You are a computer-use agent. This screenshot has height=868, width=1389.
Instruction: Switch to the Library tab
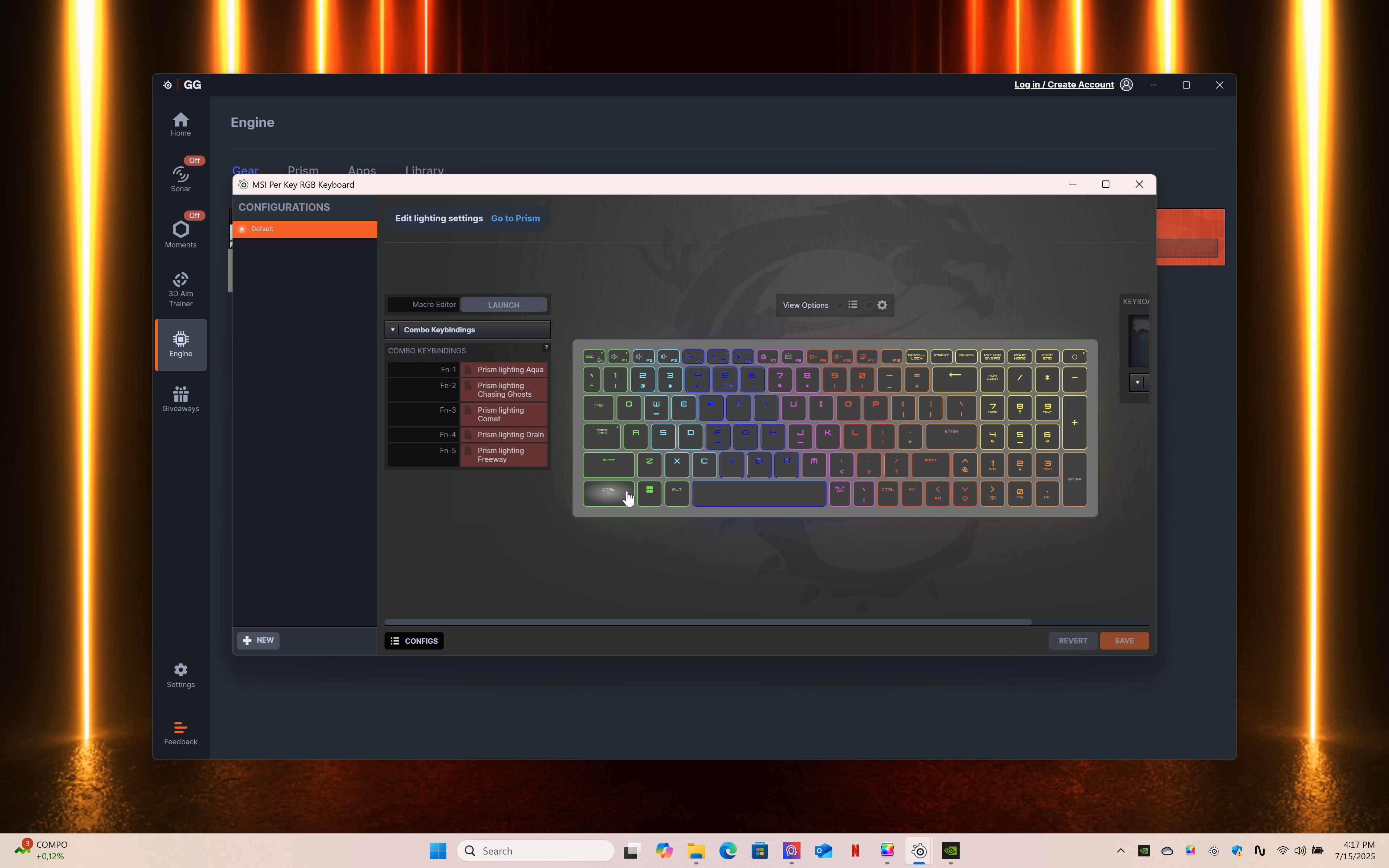424,170
